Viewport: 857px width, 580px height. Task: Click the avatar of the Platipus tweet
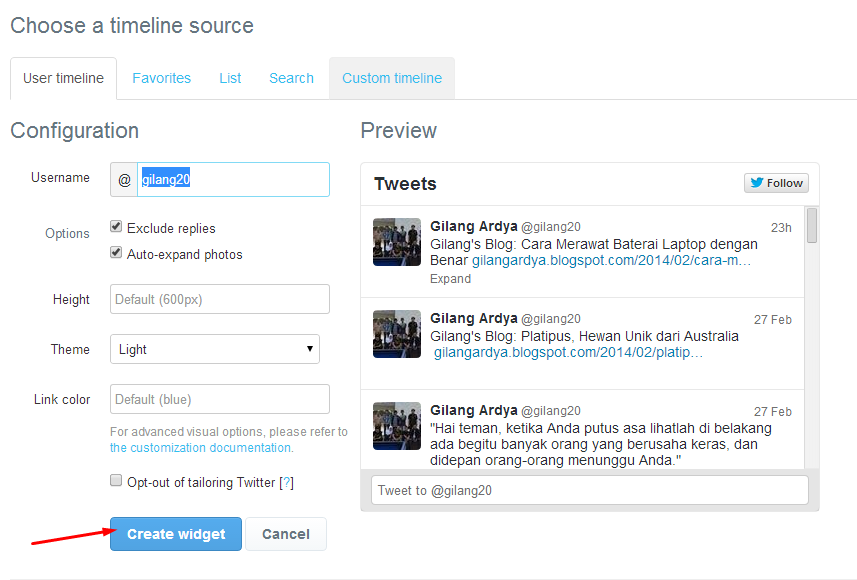coord(397,334)
